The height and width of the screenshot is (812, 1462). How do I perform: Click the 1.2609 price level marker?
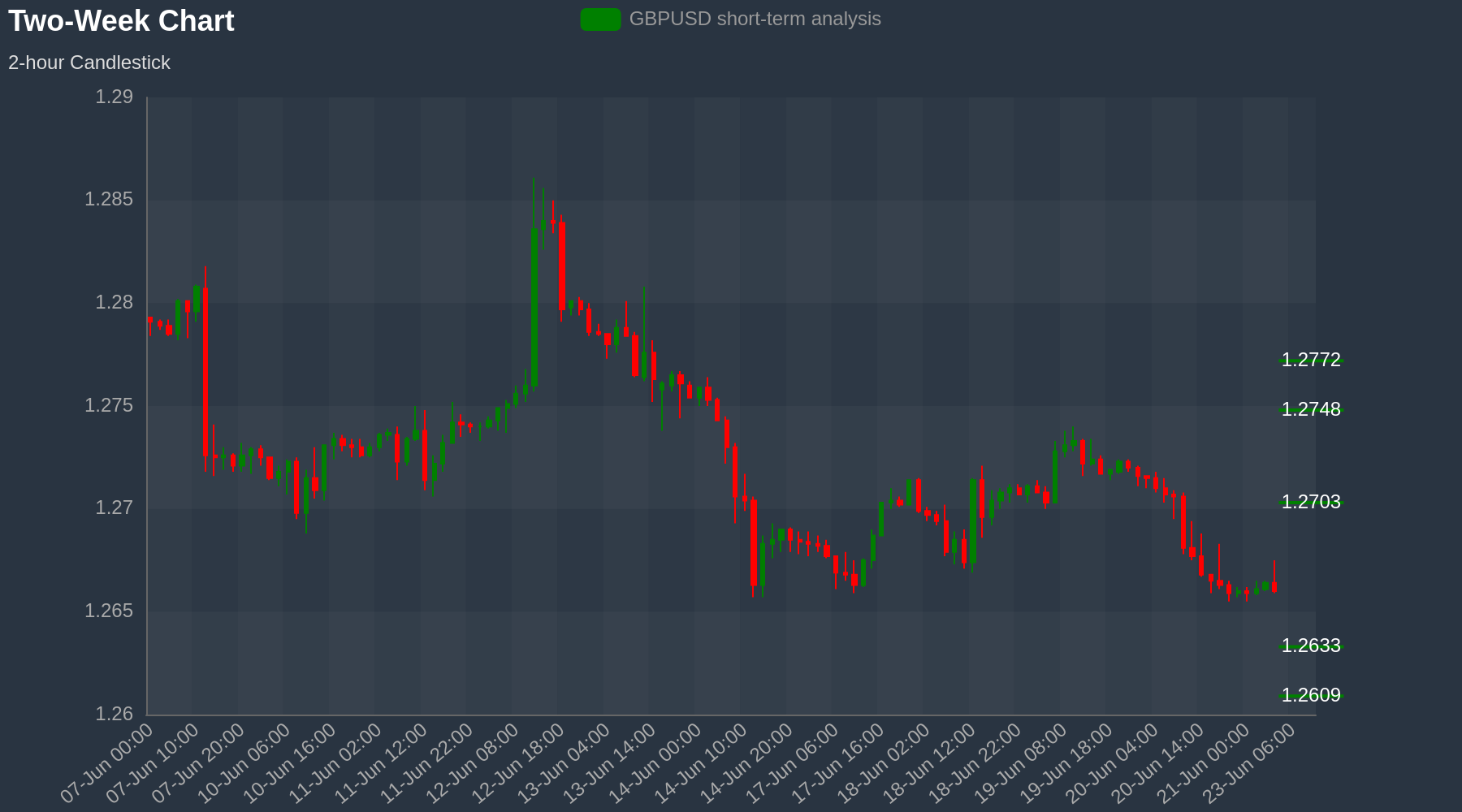(x=1311, y=695)
